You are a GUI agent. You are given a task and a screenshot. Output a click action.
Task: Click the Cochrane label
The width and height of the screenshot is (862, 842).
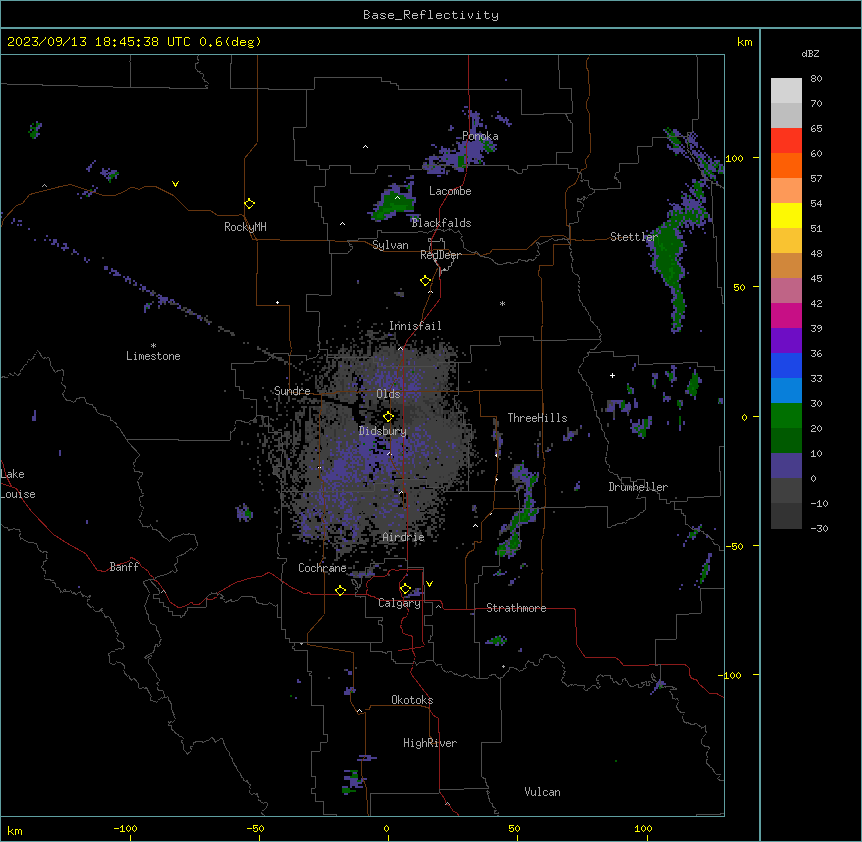(322, 568)
